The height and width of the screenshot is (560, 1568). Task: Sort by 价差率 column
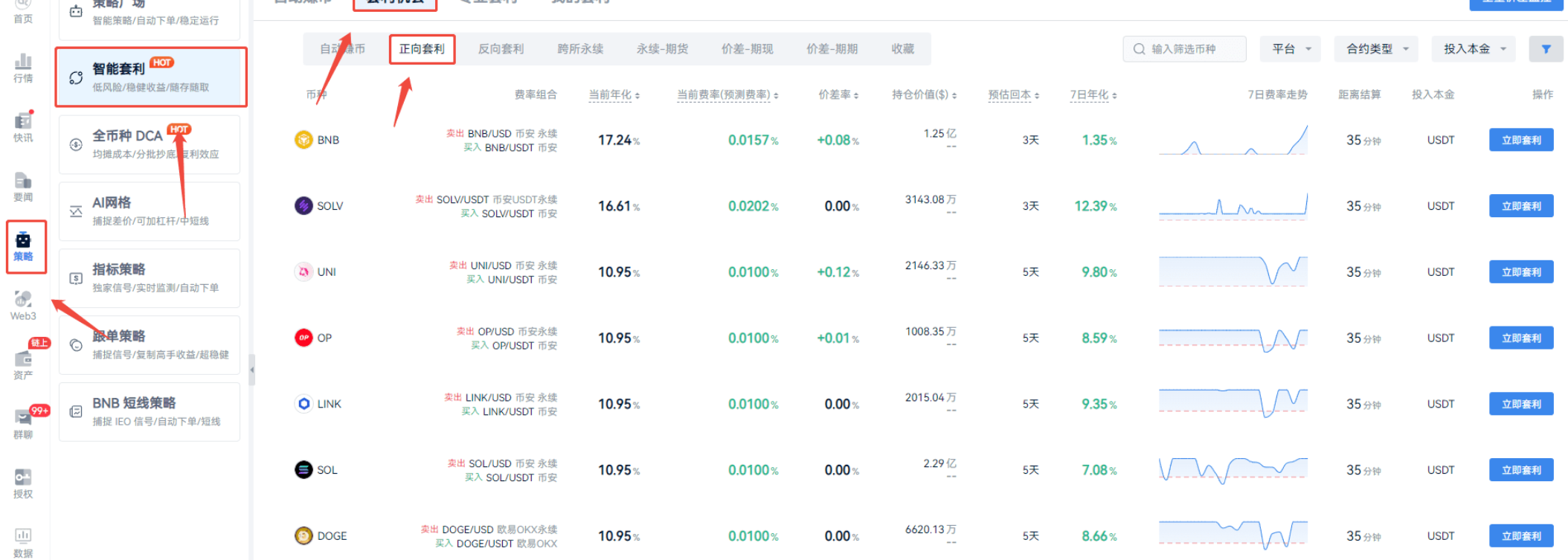click(x=838, y=94)
